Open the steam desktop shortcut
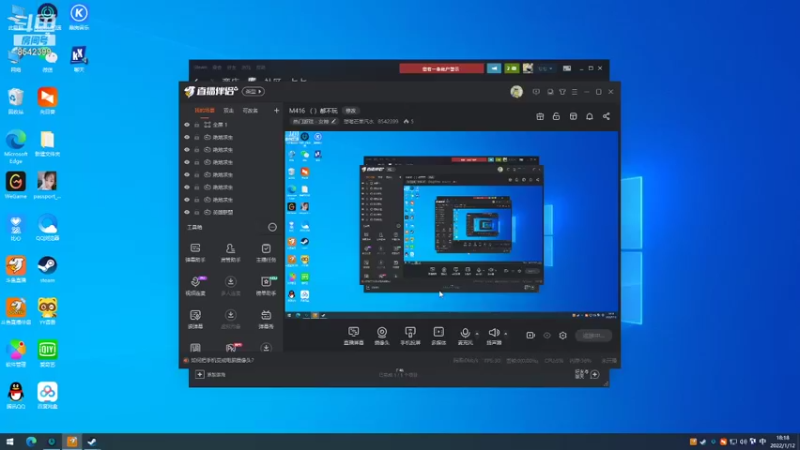 point(47,269)
